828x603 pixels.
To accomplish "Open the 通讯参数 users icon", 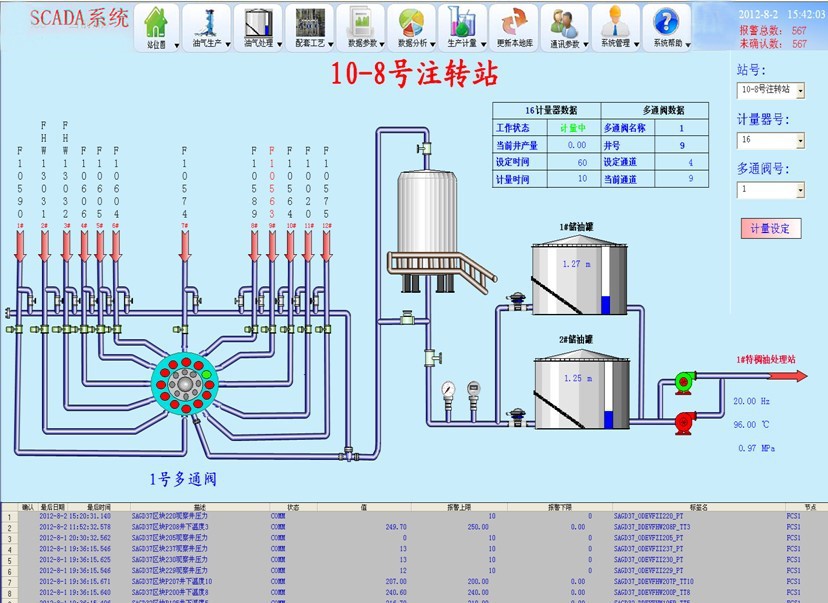I will (x=564, y=24).
